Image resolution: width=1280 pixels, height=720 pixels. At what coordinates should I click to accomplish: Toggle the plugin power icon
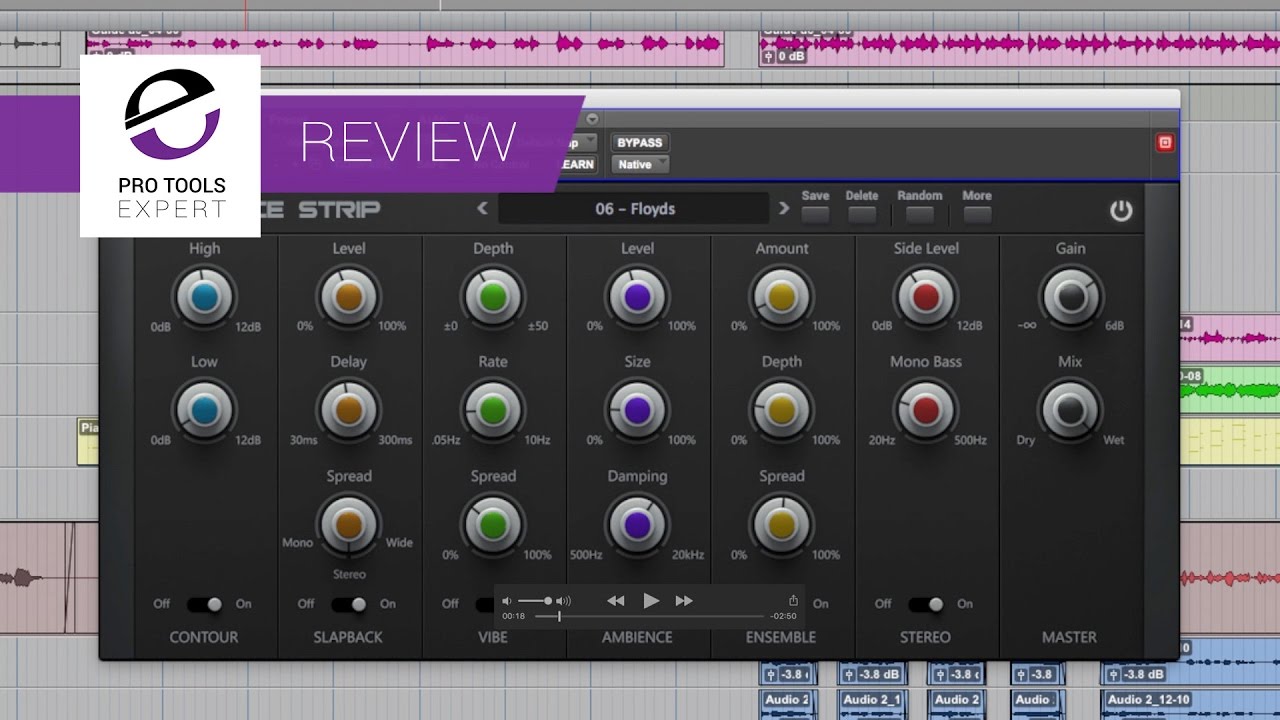click(x=1121, y=210)
